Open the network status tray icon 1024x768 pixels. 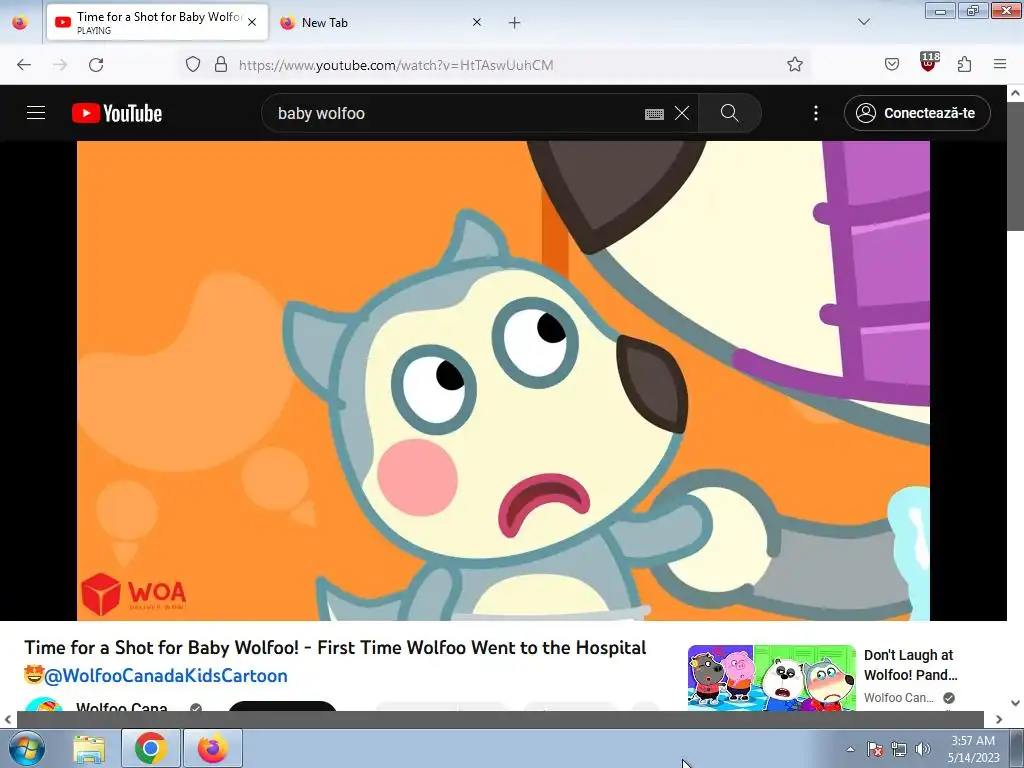pos(899,749)
